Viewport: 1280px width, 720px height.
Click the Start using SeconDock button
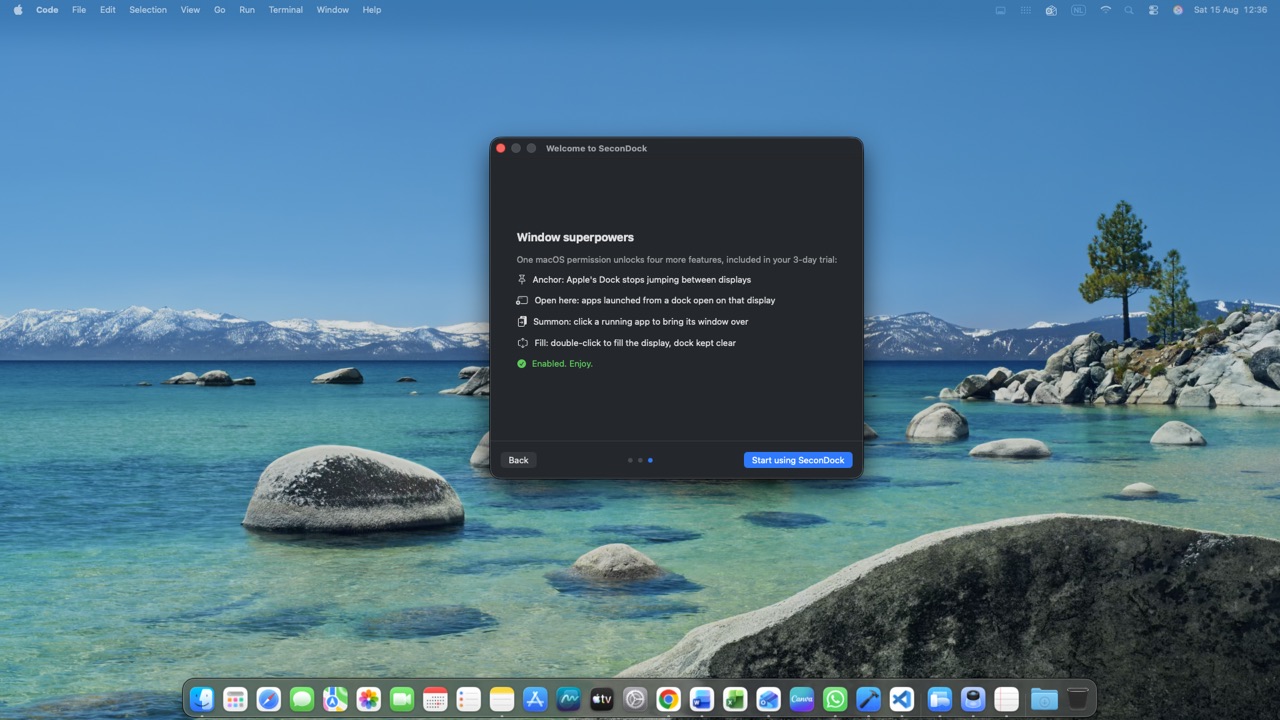point(798,460)
